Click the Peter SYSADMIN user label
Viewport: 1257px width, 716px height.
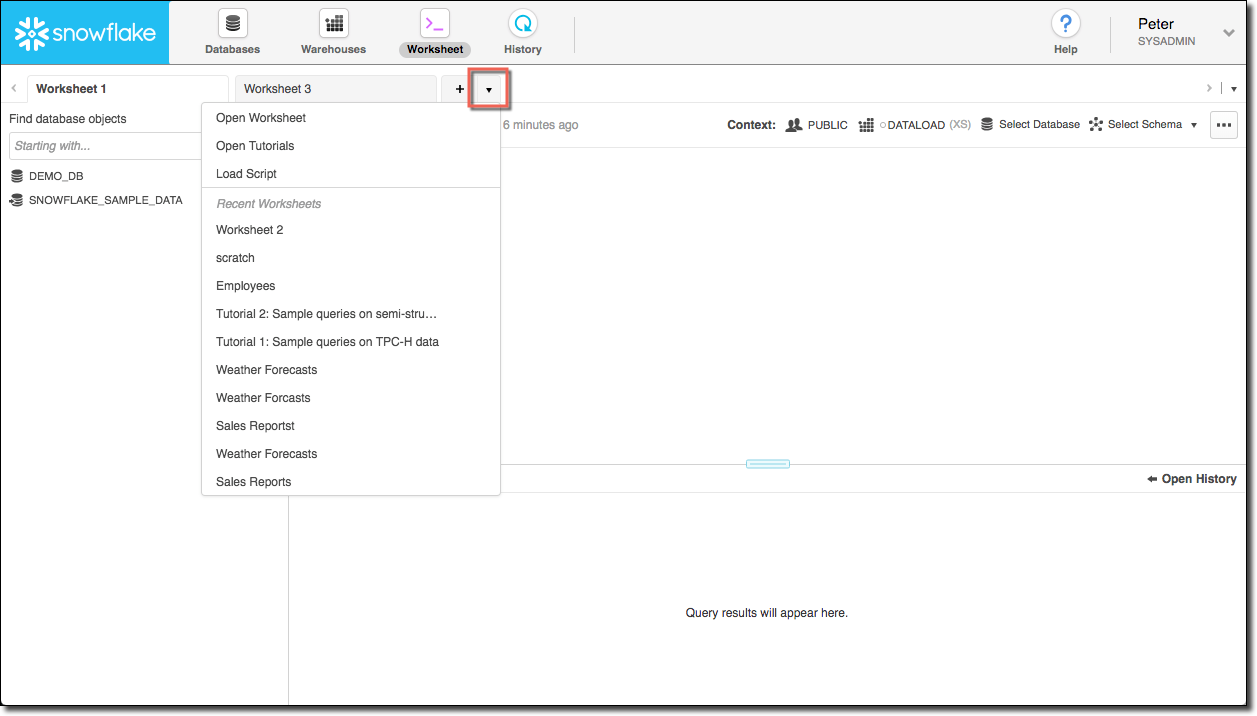coord(1166,32)
